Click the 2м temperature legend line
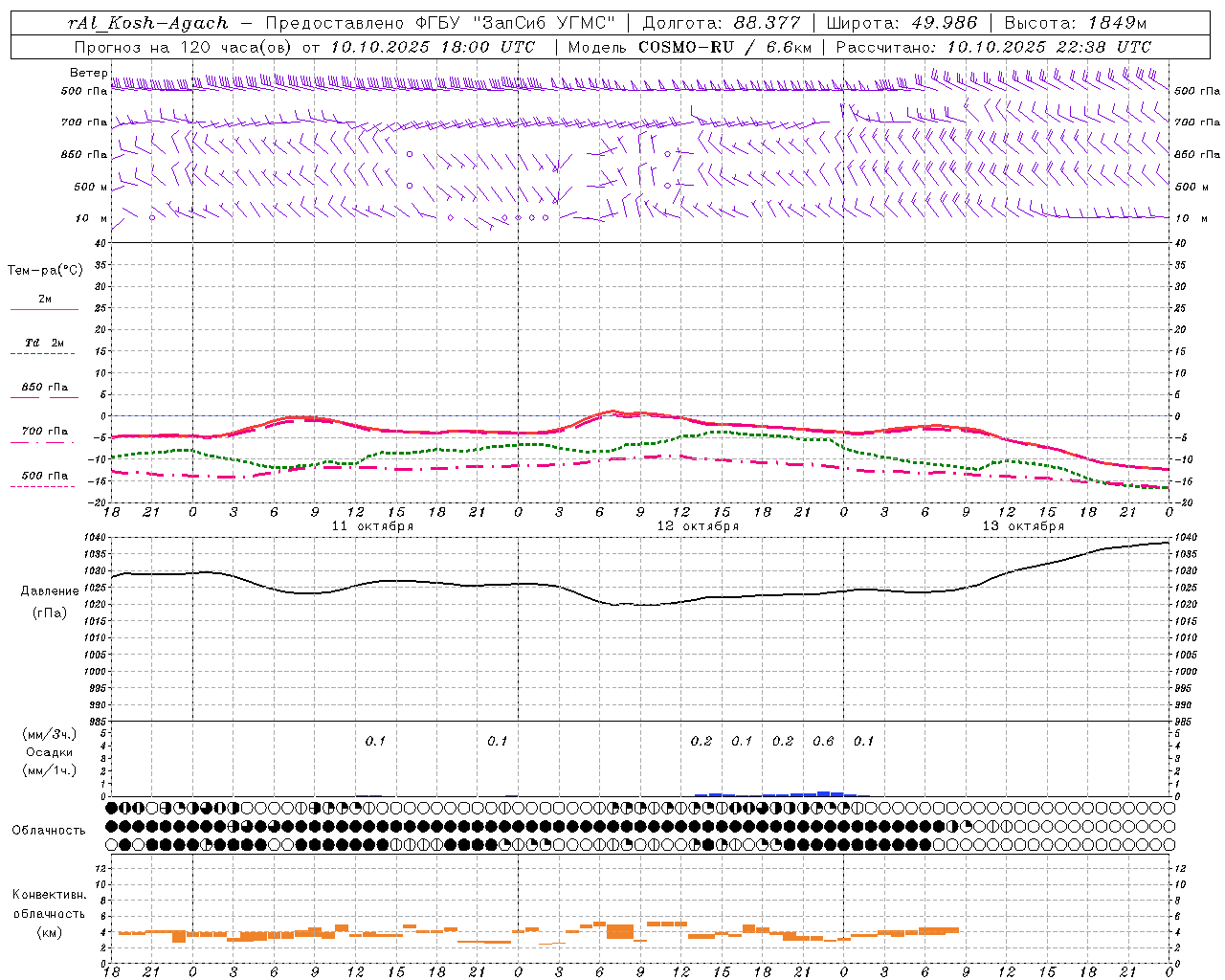Image resolution: width=1225 pixels, height=980 pixels. click(x=44, y=309)
